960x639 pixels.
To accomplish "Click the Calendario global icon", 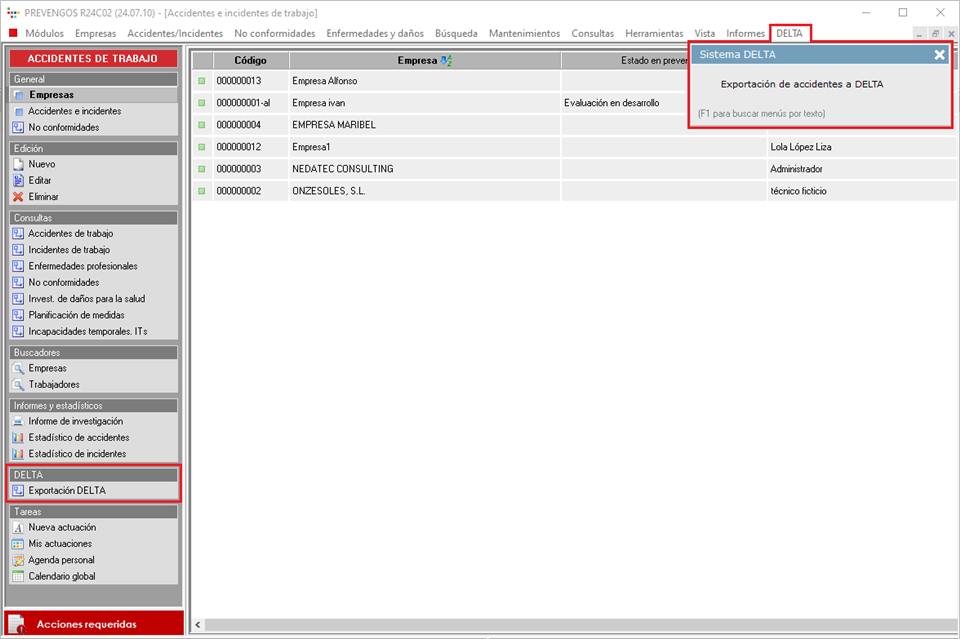I will pyautogui.click(x=18, y=577).
